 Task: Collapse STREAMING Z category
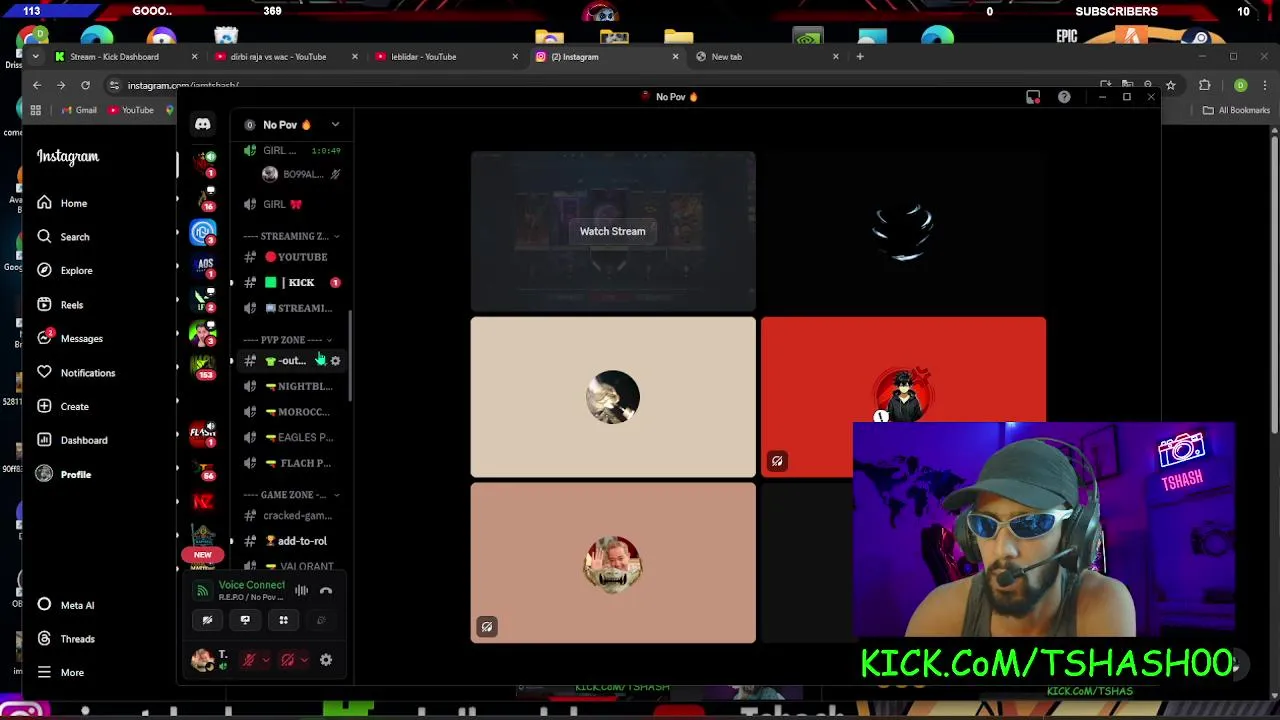click(291, 236)
